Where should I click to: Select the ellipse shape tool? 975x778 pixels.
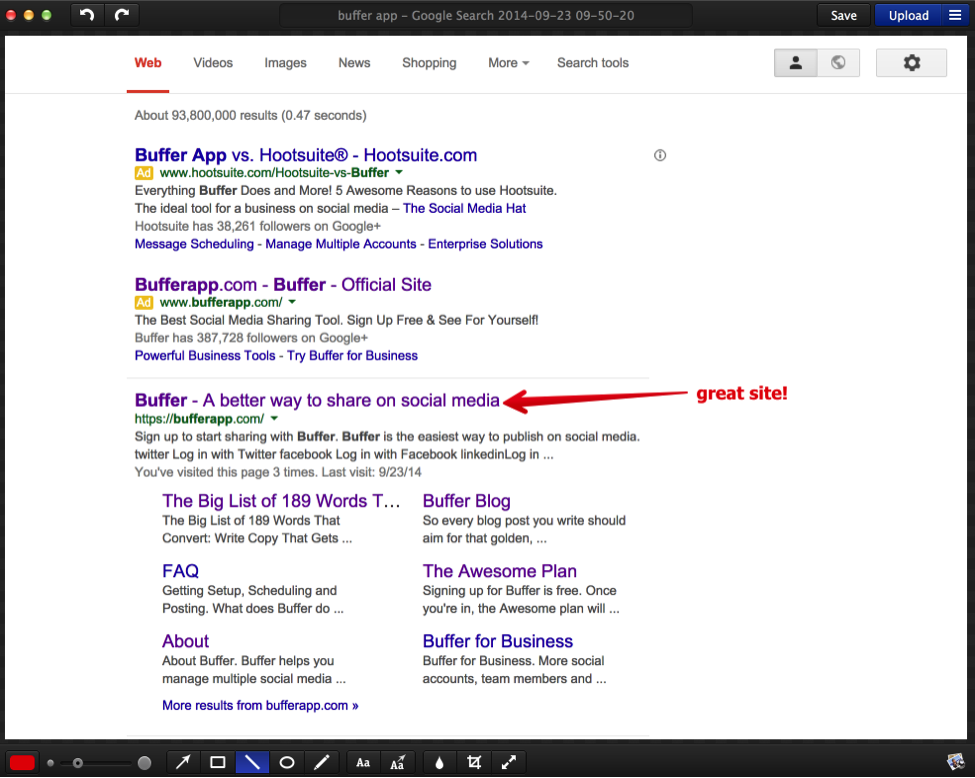[x=287, y=762]
